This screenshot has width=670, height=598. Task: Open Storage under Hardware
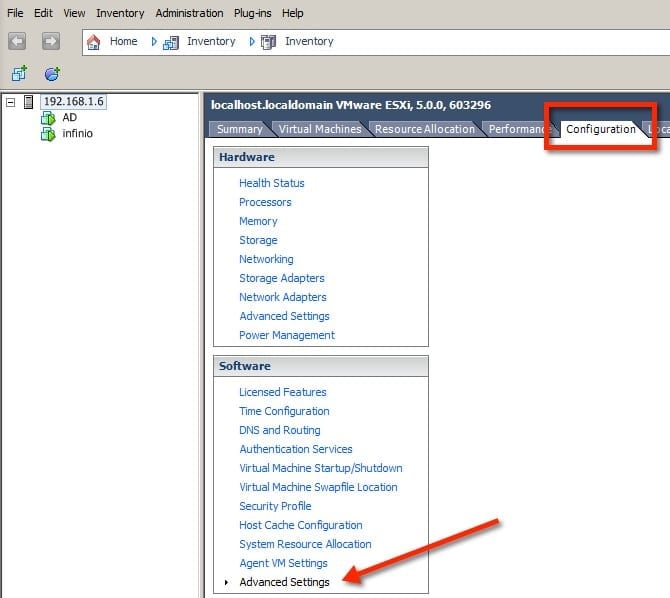click(259, 240)
